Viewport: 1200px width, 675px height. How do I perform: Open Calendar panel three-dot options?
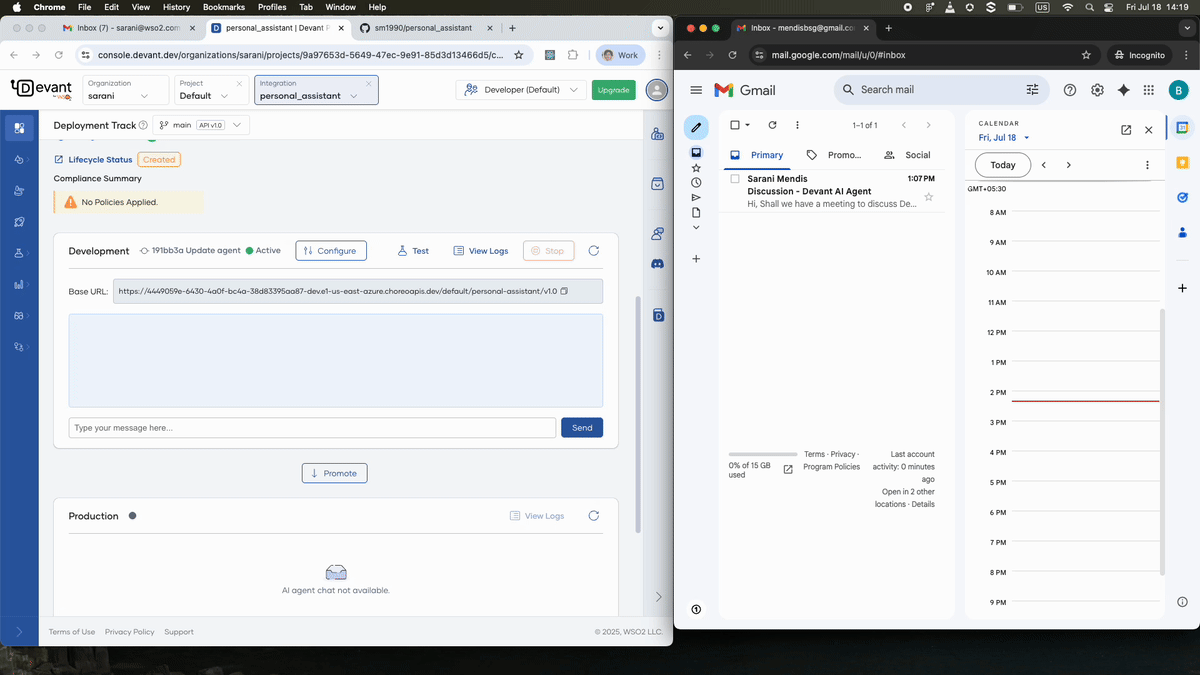(1147, 165)
